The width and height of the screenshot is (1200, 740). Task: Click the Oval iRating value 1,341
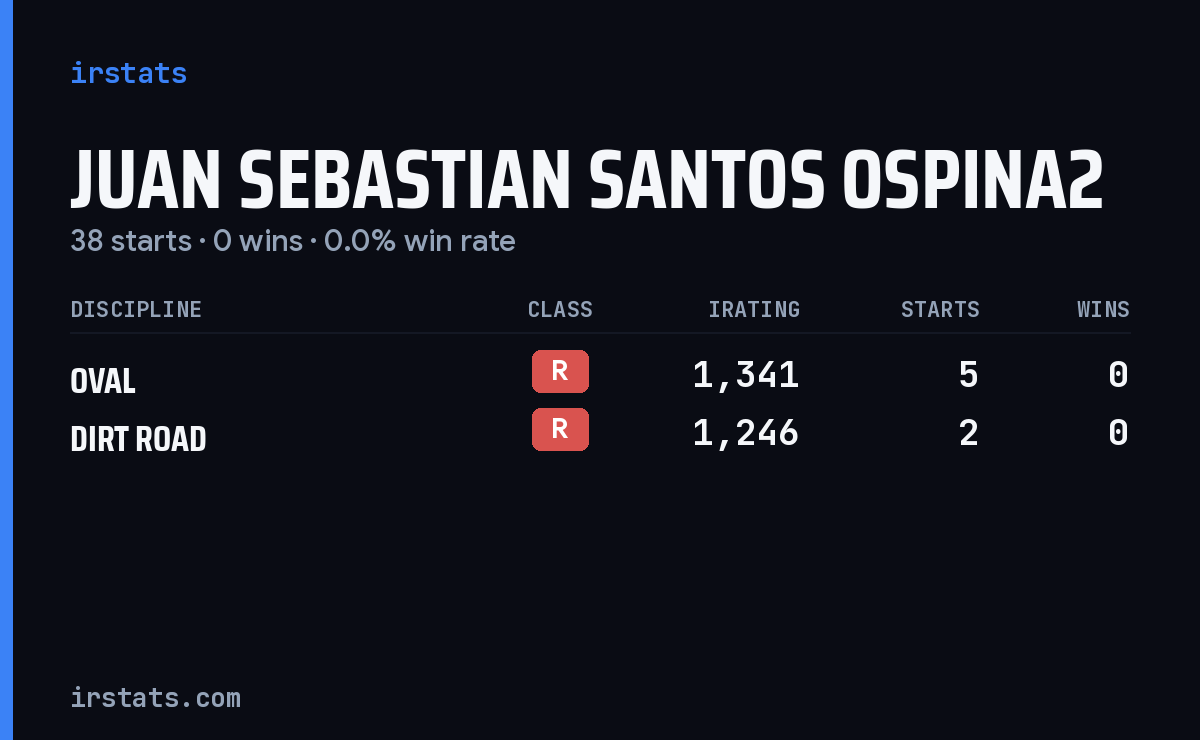coord(746,375)
